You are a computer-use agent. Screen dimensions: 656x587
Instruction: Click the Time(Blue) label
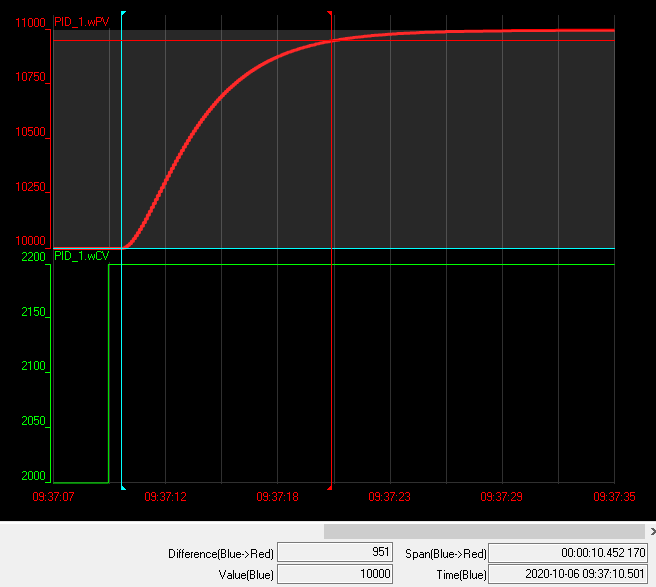tap(461, 575)
